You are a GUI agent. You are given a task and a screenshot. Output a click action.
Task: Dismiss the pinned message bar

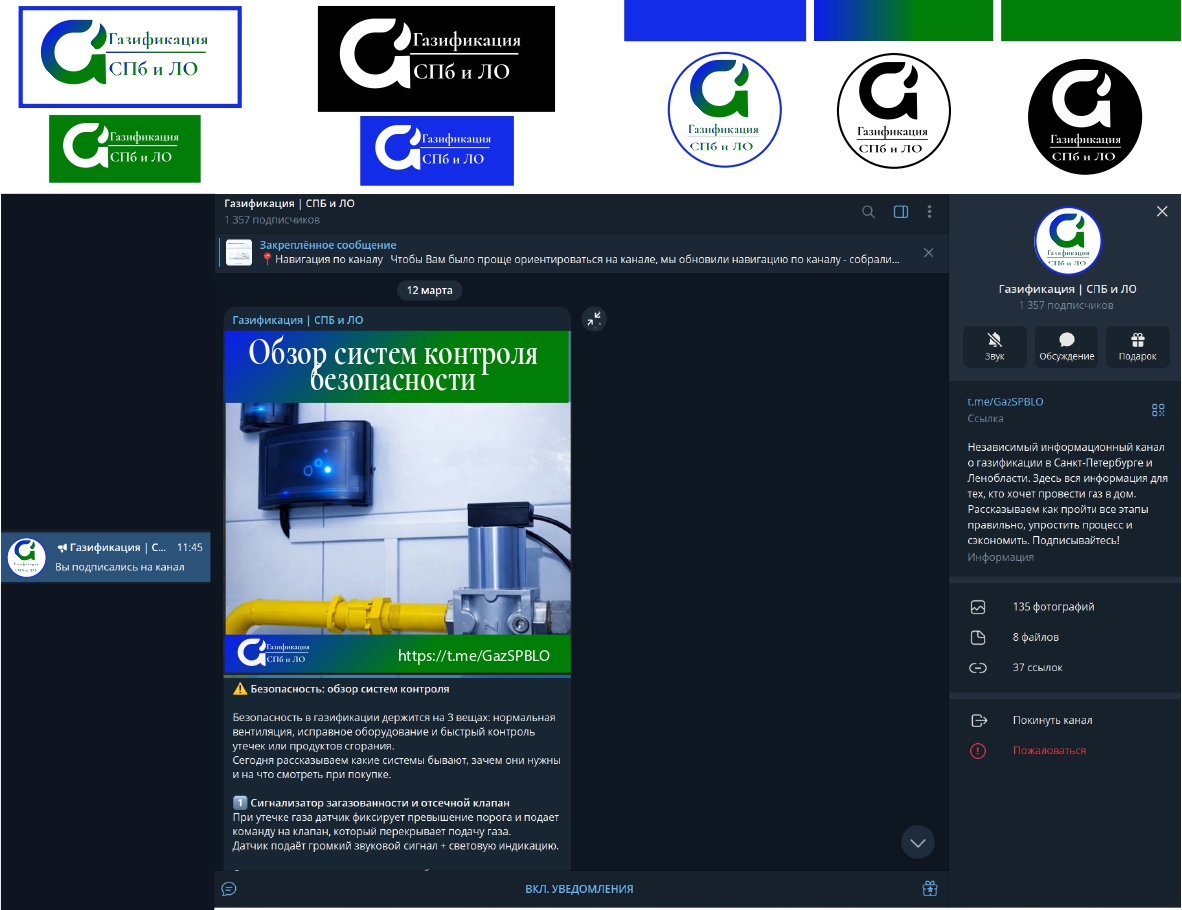coord(929,253)
